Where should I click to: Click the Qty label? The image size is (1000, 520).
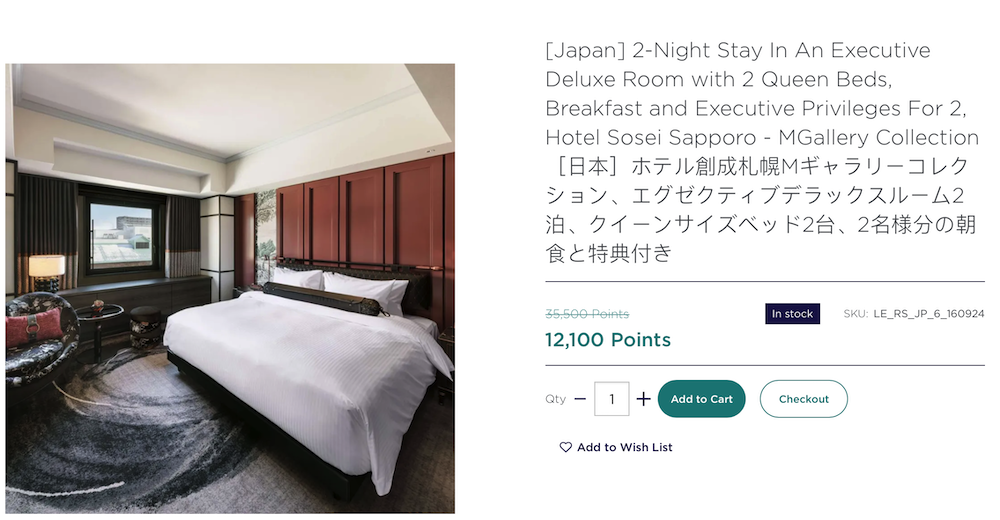[x=555, y=399]
